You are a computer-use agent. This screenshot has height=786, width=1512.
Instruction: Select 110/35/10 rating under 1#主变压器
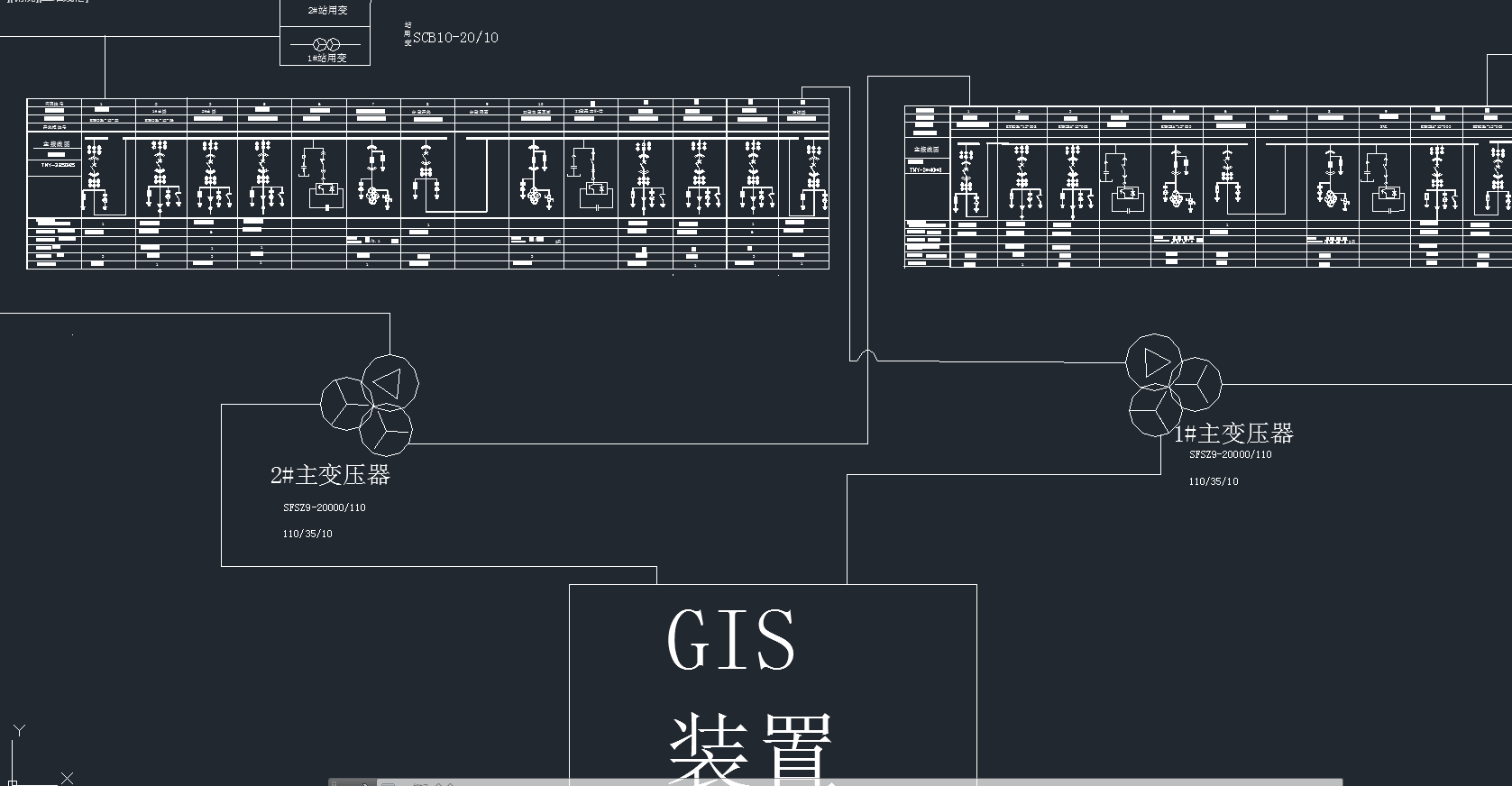(x=1214, y=481)
